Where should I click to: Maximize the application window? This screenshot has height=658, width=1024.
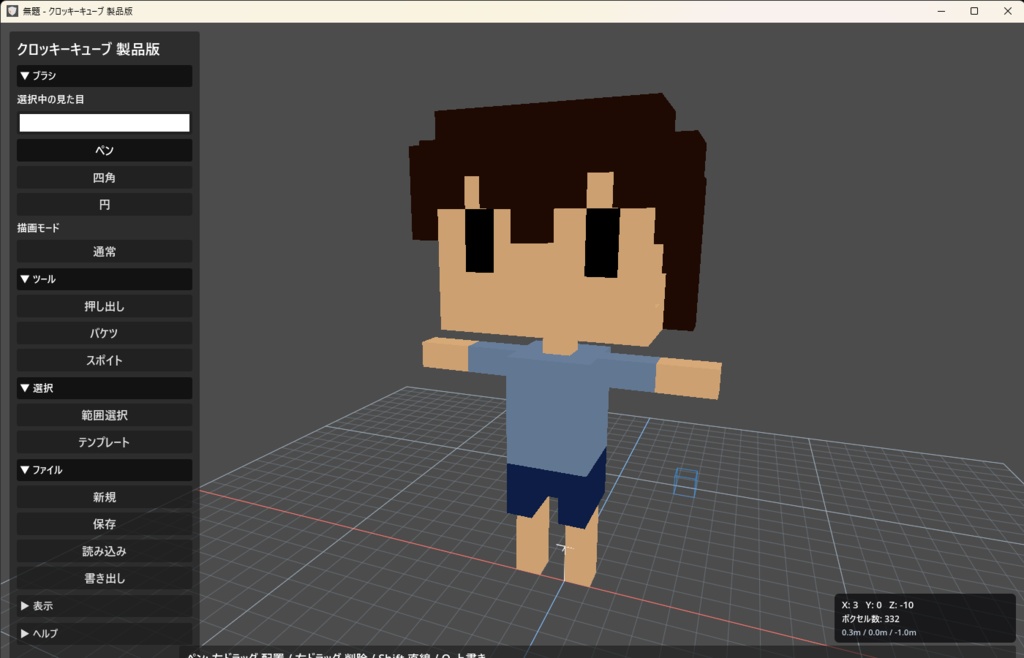[x=974, y=11]
